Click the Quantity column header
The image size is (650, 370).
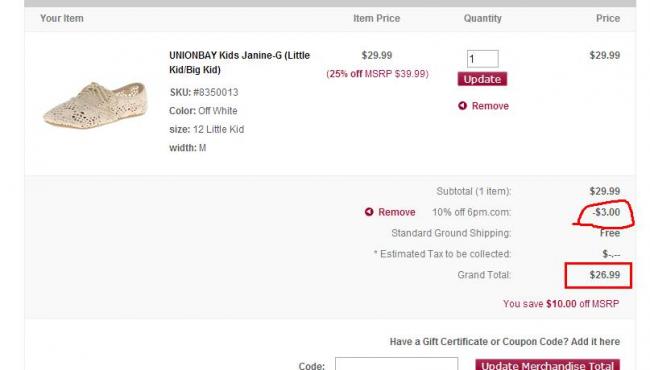click(483, 18)
